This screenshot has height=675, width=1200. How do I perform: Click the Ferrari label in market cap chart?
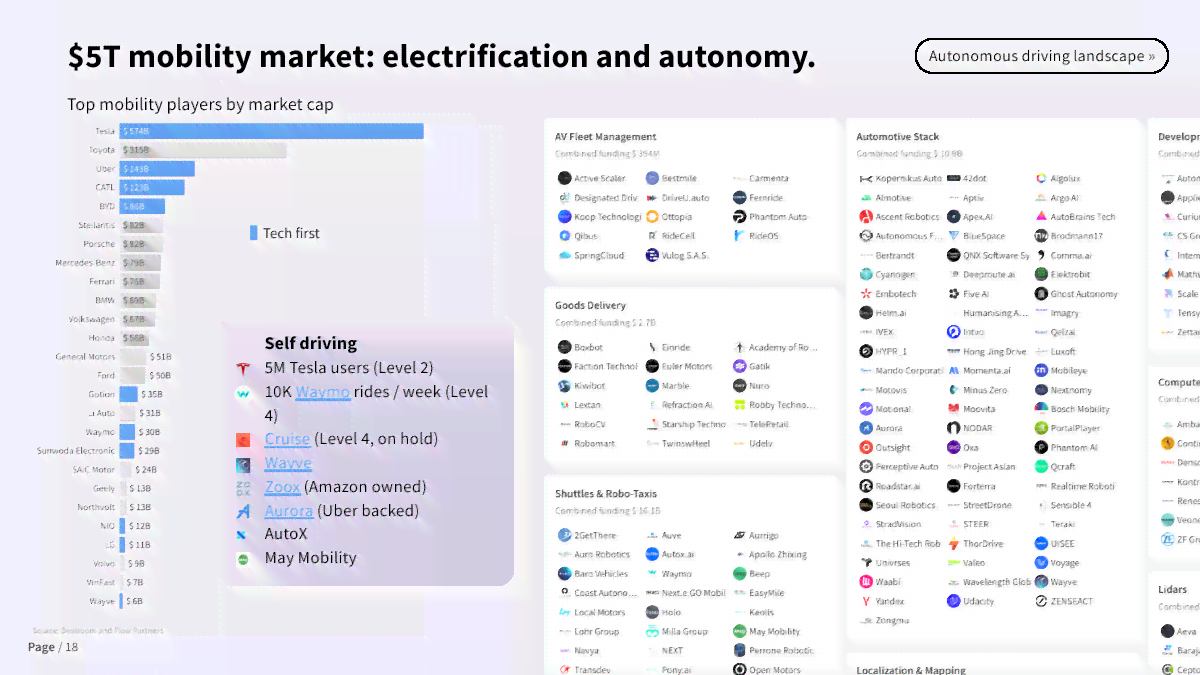[x=101, y=281]
